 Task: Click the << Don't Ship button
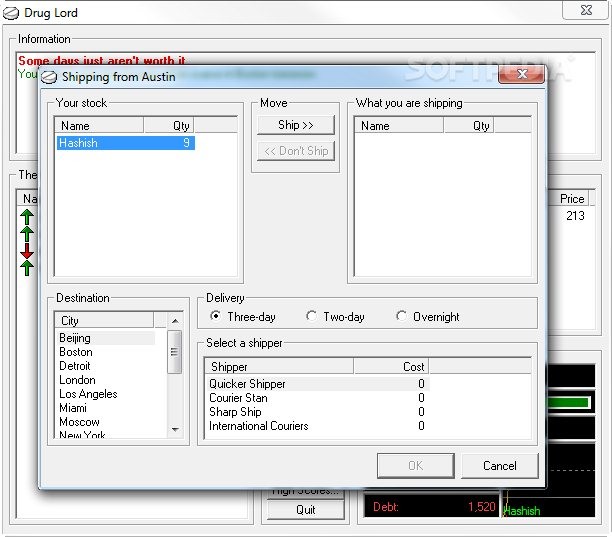click(x=296, y=151)
